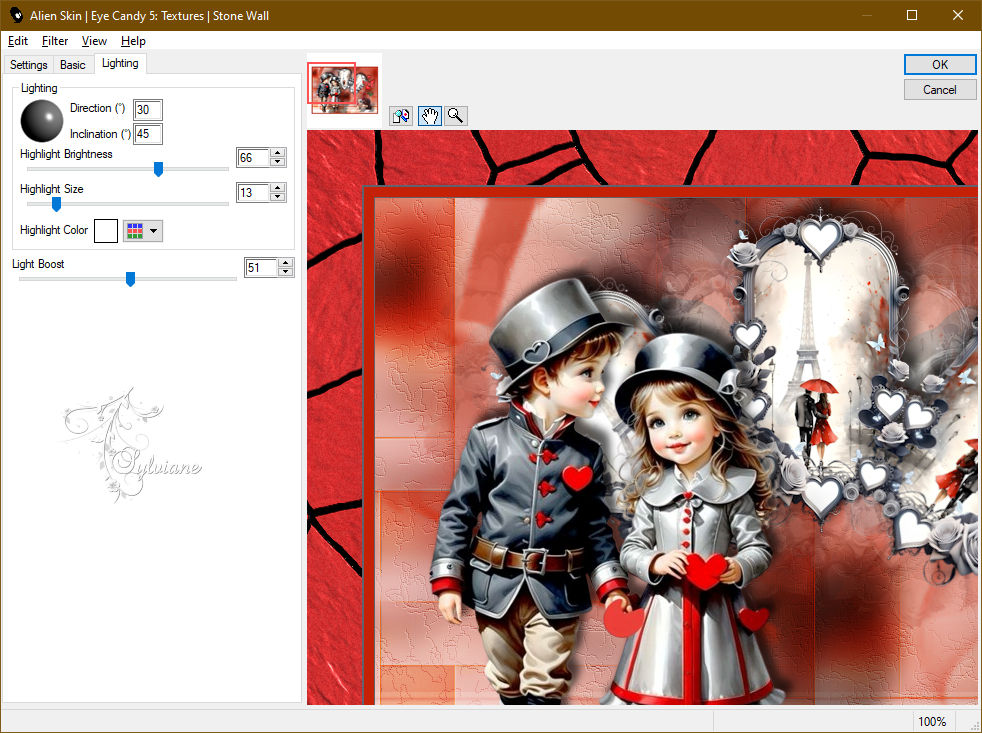Select the Lighting tab
Viewport: 982px width, 733px height.
[x=120, y=63]
